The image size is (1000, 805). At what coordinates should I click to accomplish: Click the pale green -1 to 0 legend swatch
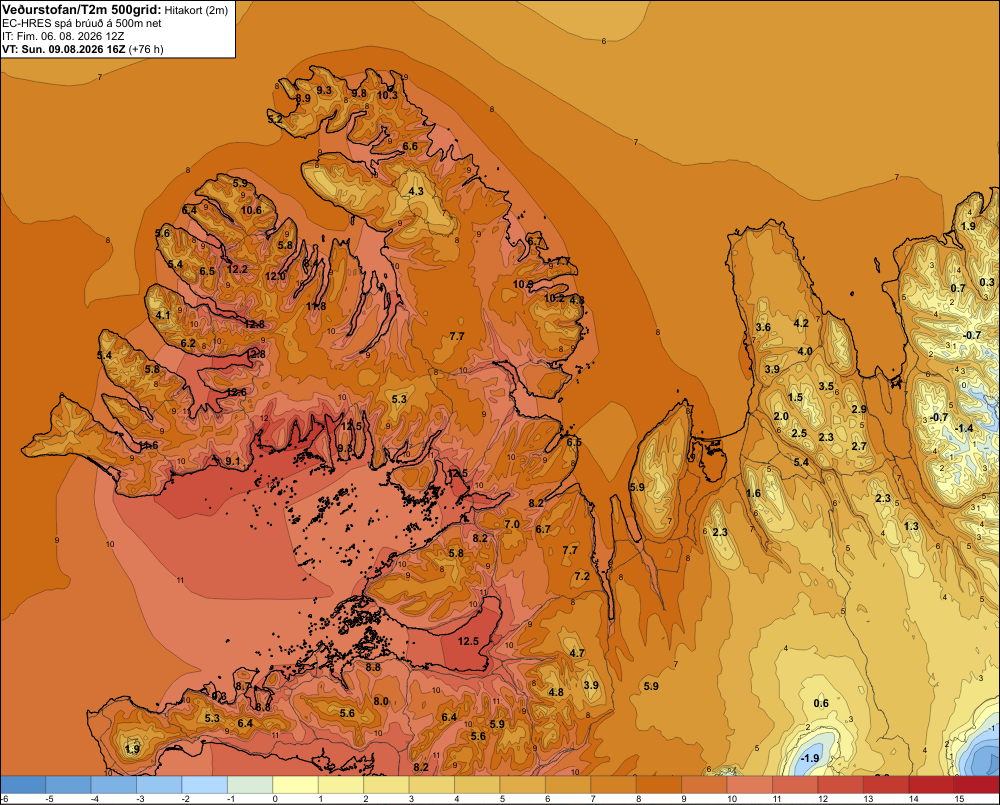pos(250,785)
